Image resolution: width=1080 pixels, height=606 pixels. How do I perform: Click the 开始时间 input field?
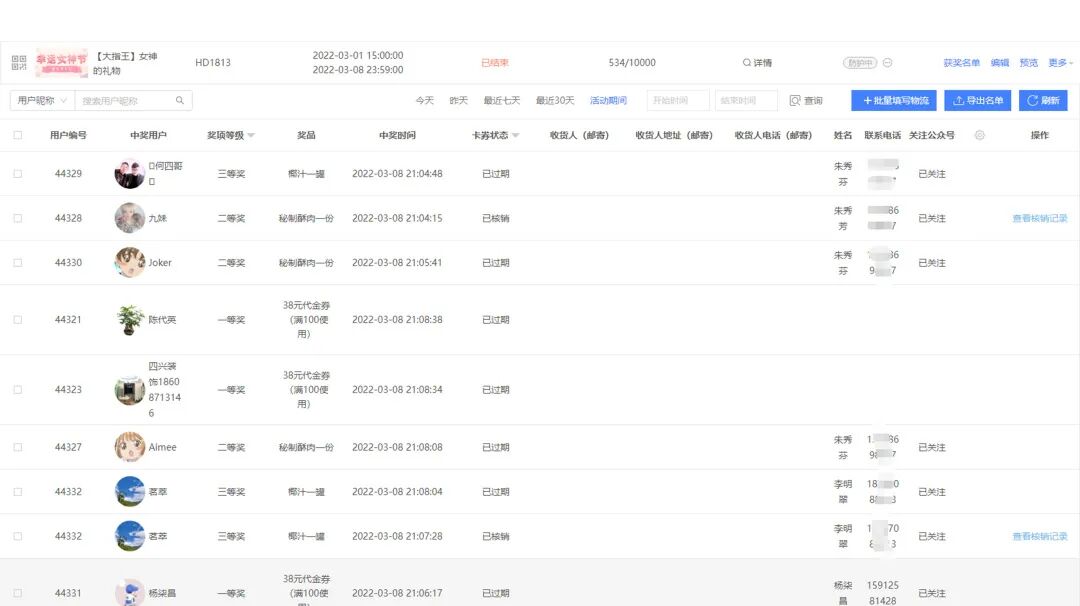pos(676,100)
